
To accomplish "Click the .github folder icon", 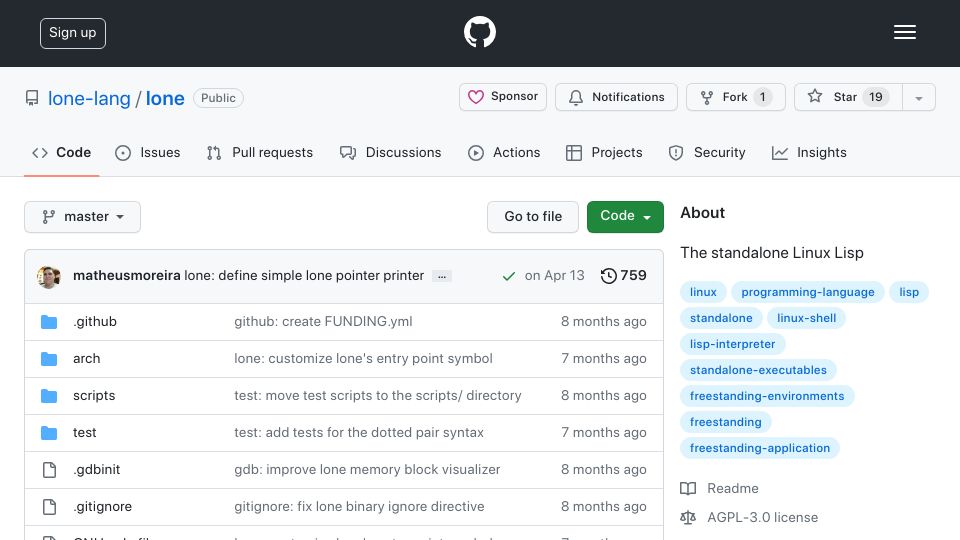I will (x=49, y=321).
